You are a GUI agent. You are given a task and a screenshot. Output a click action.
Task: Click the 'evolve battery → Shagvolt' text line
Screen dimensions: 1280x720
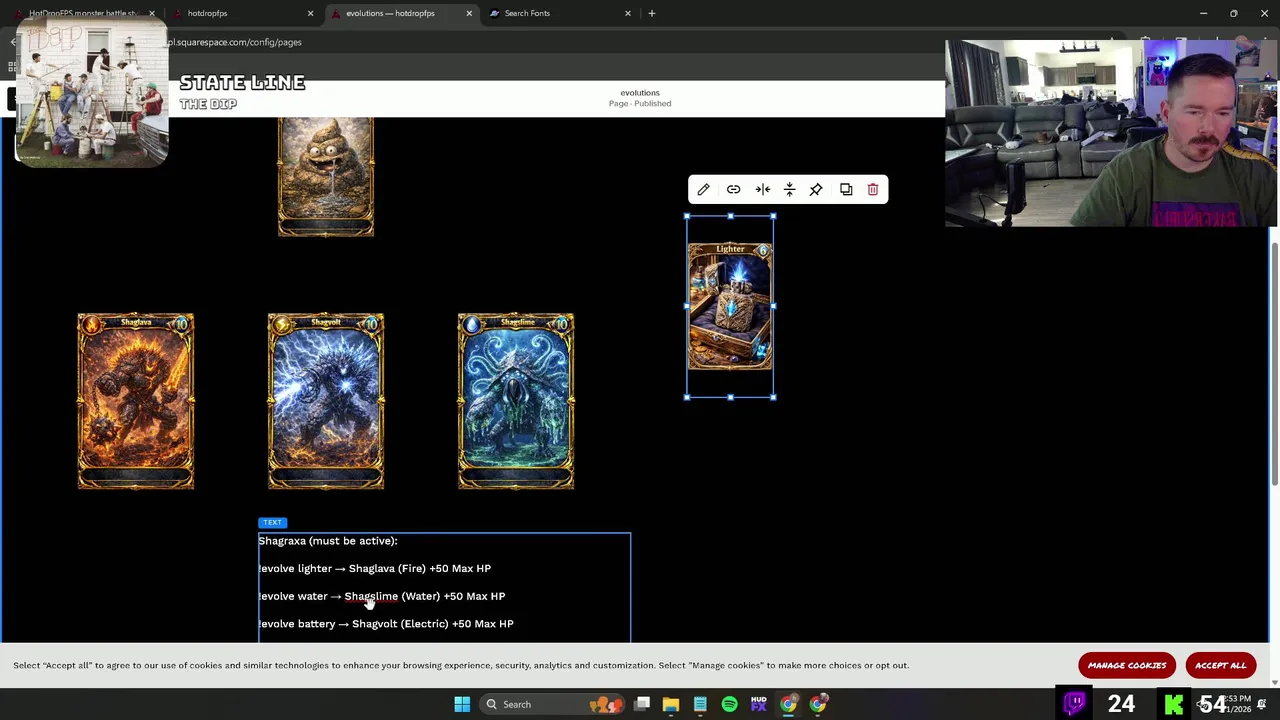coord(385,624)
